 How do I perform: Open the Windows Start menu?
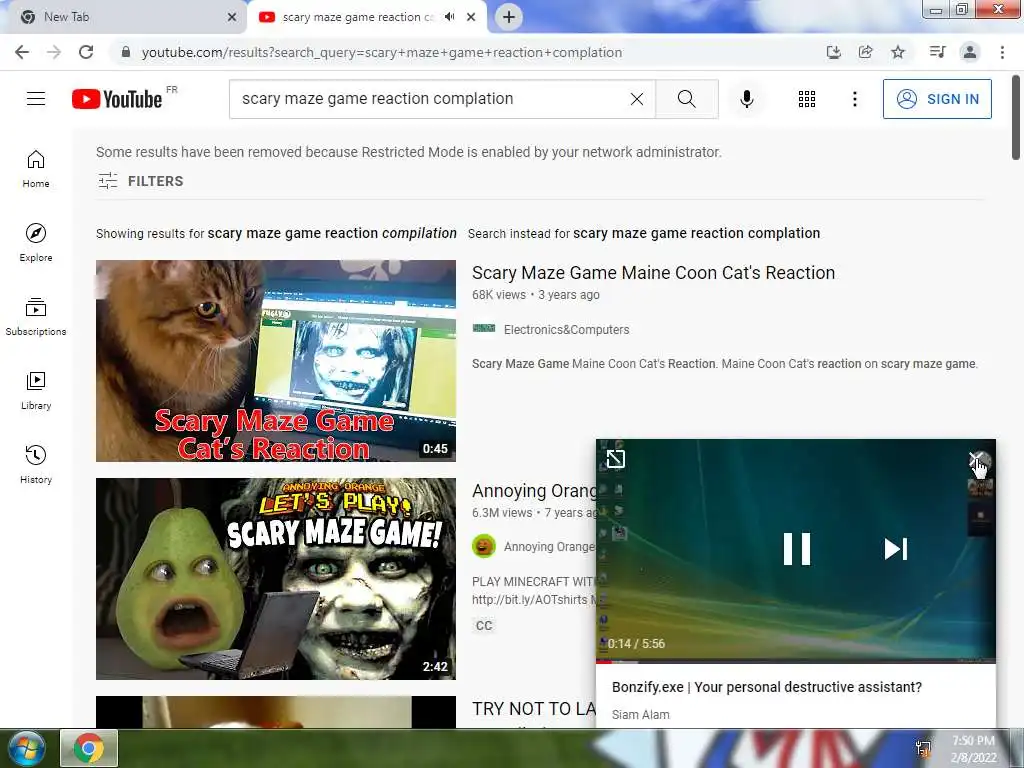coord(27,748)
